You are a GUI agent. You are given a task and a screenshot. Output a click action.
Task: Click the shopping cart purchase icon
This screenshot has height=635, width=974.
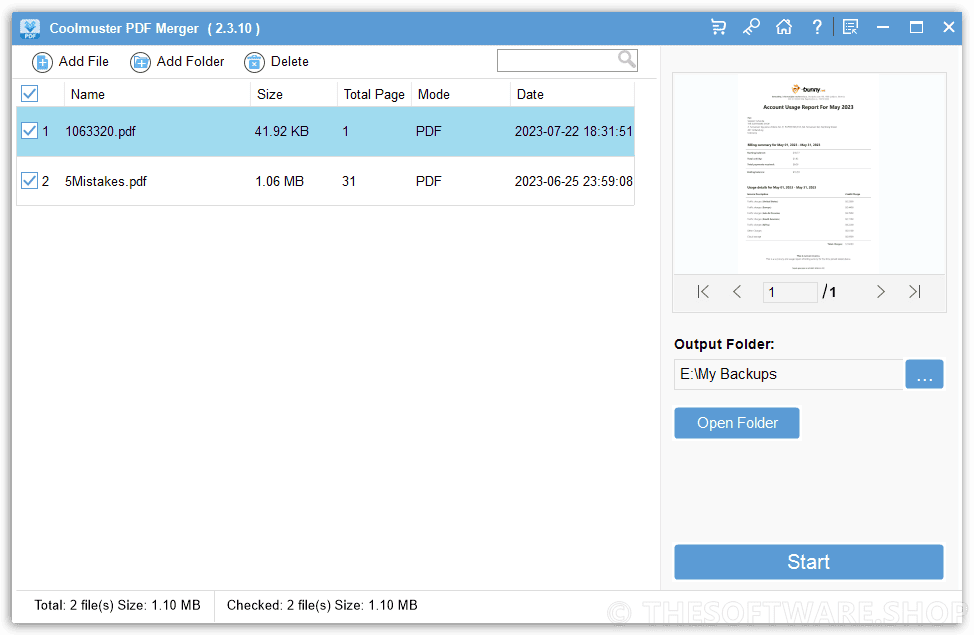point(719,27)
